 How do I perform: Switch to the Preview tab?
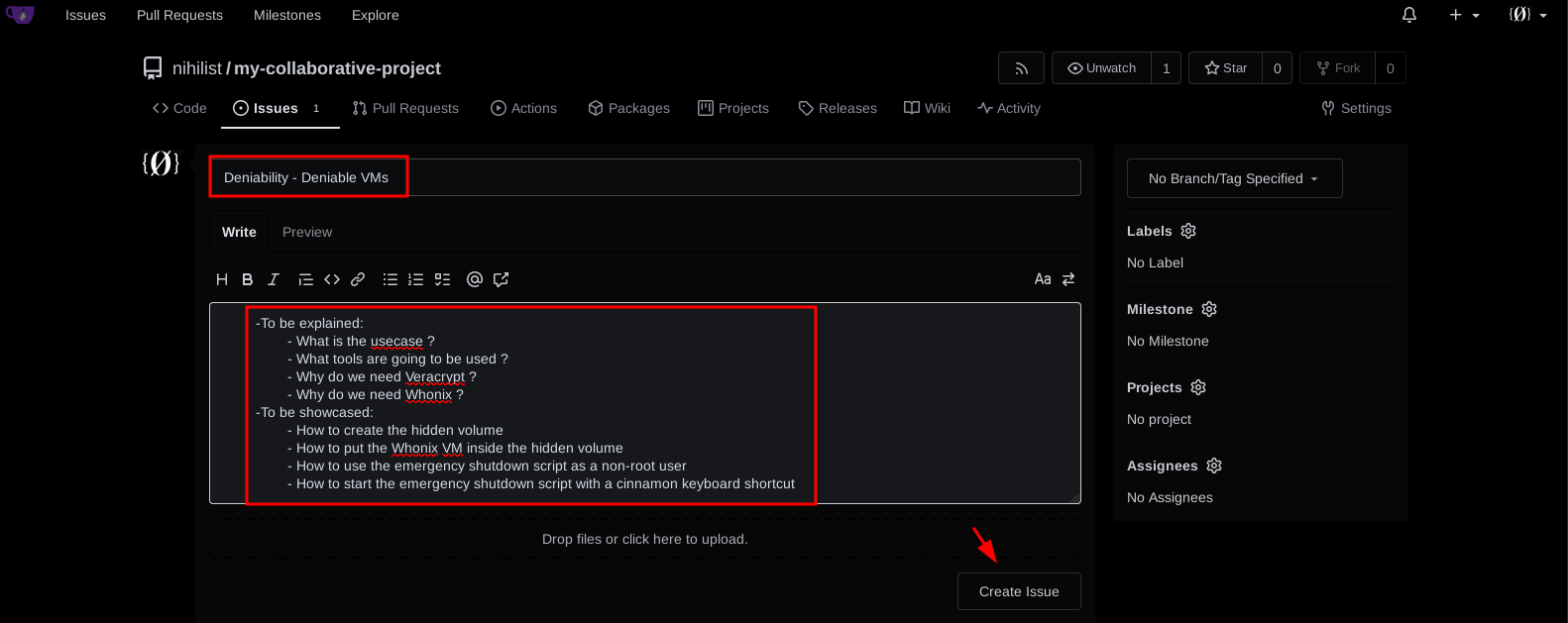pyautogui.click(x=307, y=232)
